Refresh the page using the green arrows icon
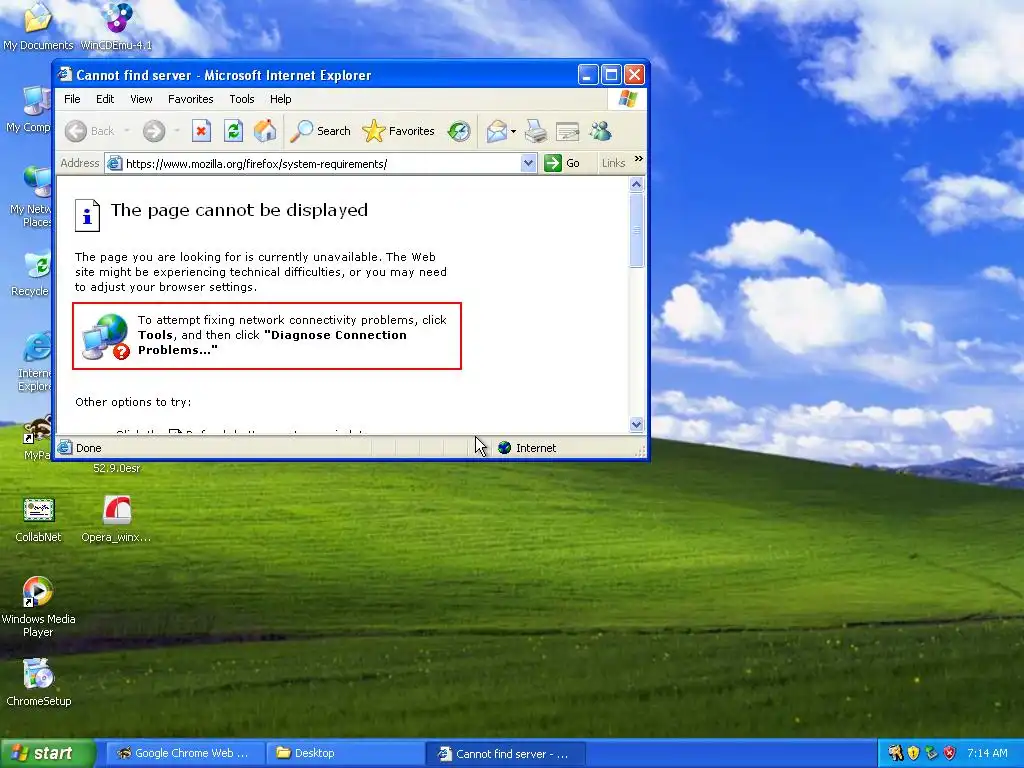This screenshot has width=1024, height=768. point(233,131)
